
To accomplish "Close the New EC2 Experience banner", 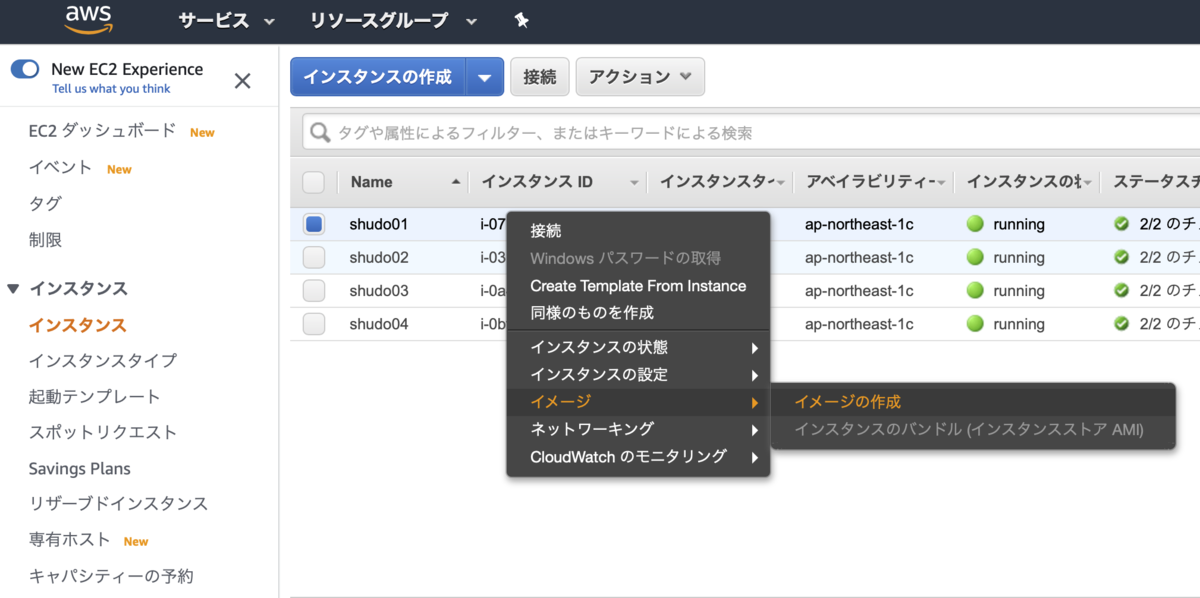I will click(x=242, y=81).
